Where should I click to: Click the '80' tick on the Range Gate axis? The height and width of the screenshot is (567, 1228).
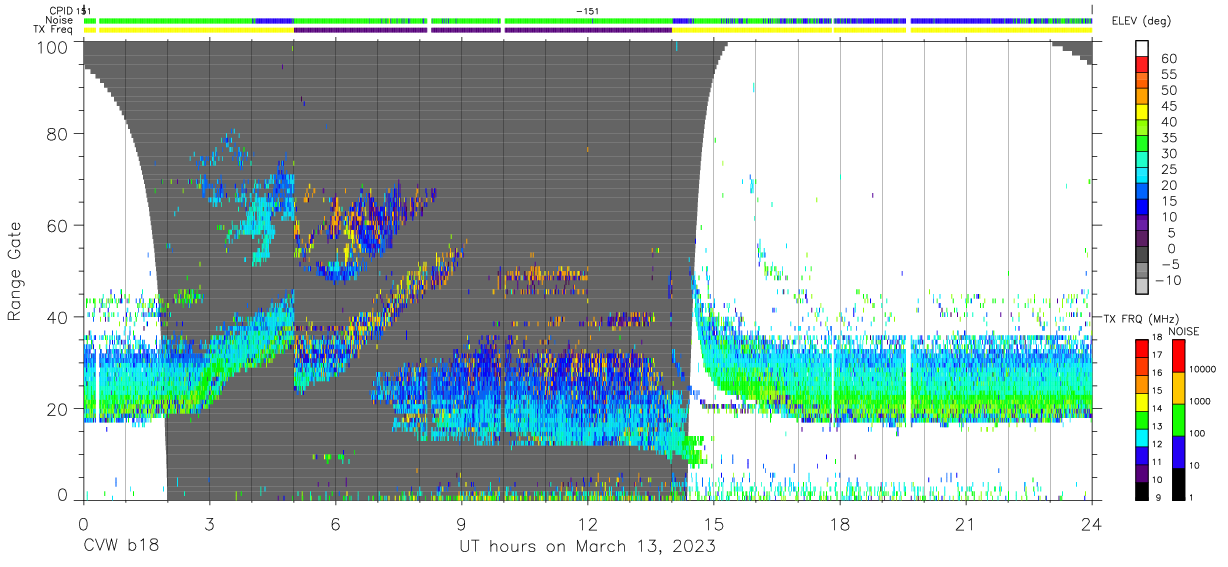(x=59, y=134)
